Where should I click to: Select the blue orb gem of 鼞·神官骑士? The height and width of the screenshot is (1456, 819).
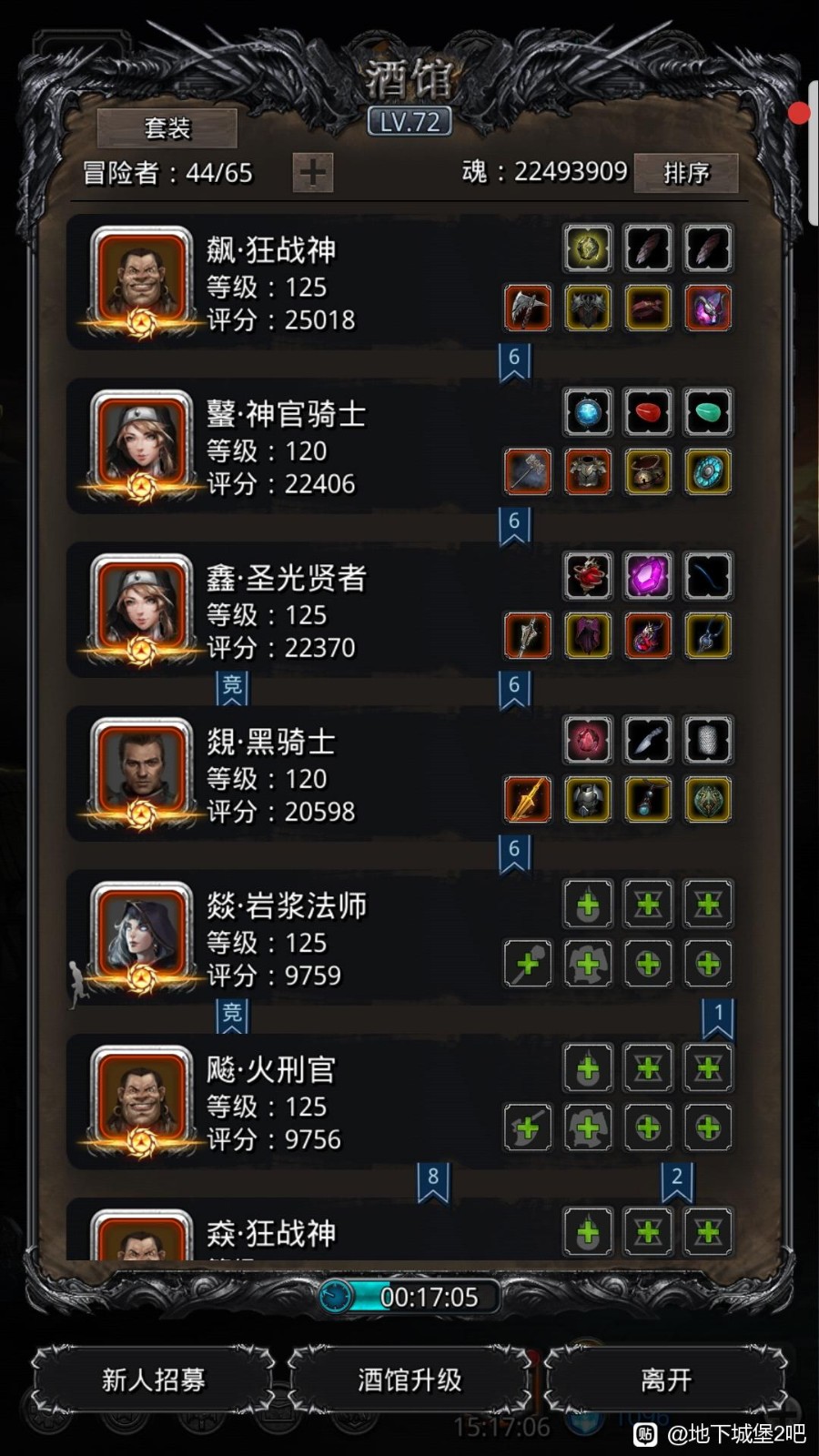588,412
